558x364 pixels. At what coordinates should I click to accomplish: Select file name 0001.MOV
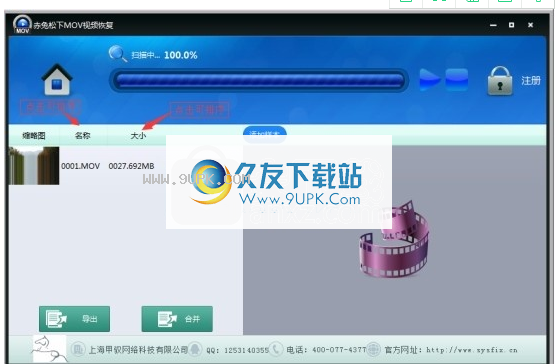tap(80, 166)
